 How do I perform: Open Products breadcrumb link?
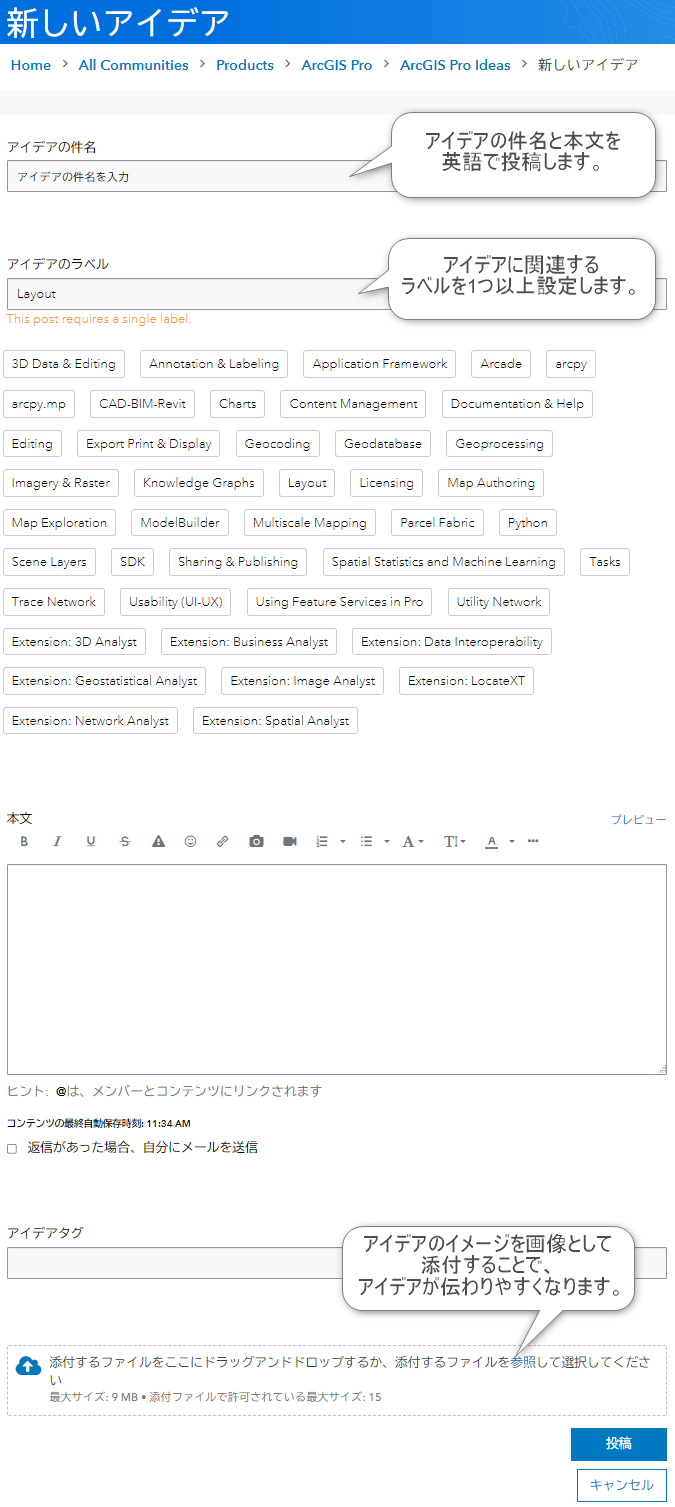click(245, 65)
